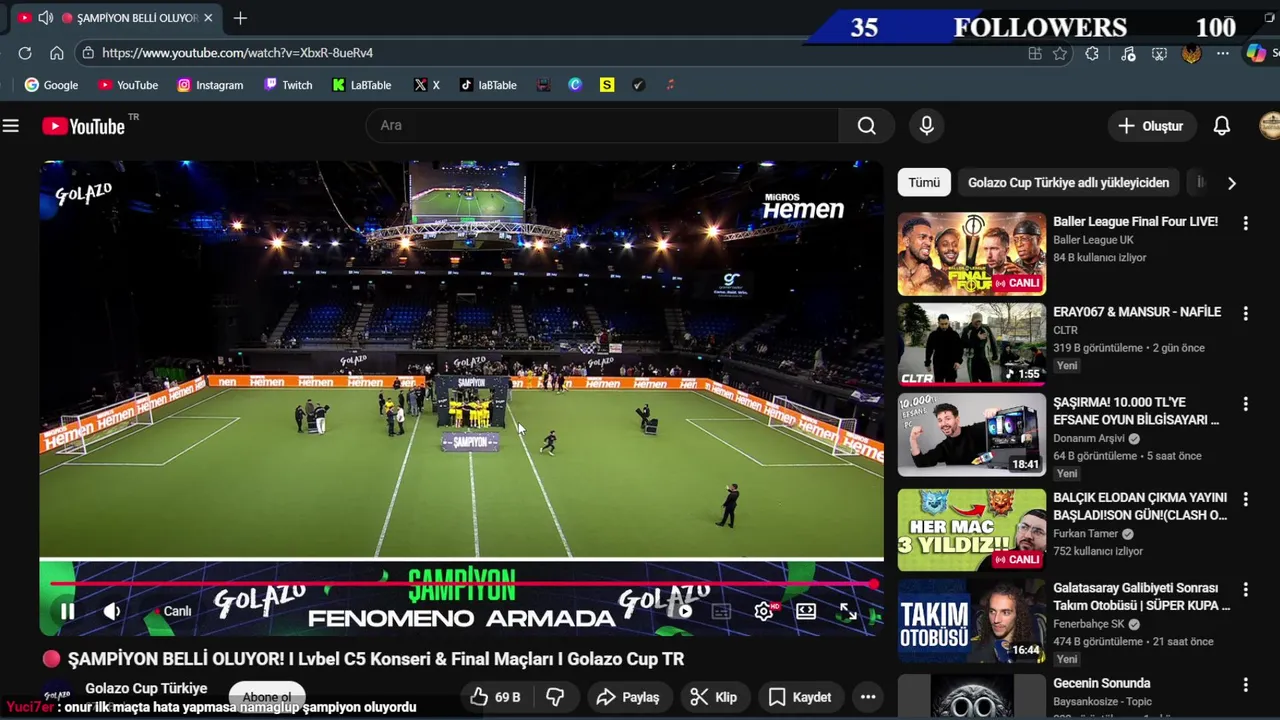Pause the live video
This screenshot has height=720, width=1280.
pos(67,611)
